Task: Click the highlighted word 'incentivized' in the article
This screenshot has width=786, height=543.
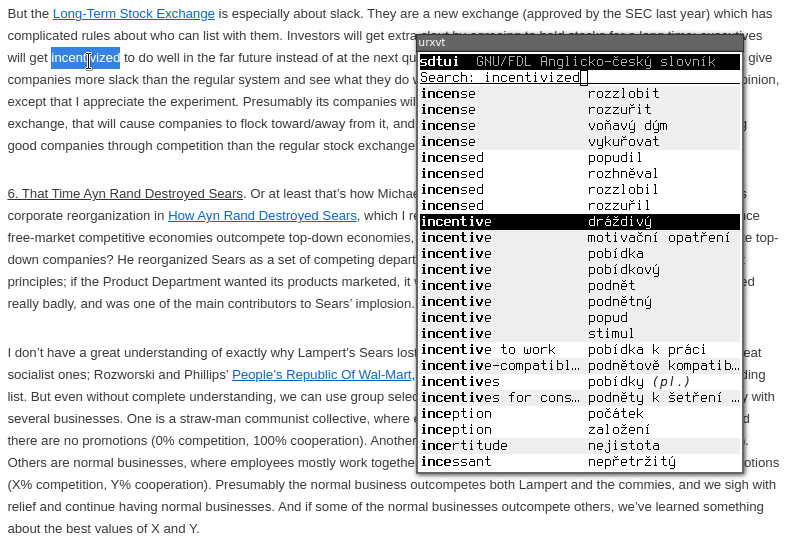Action: tap(85, 58)
